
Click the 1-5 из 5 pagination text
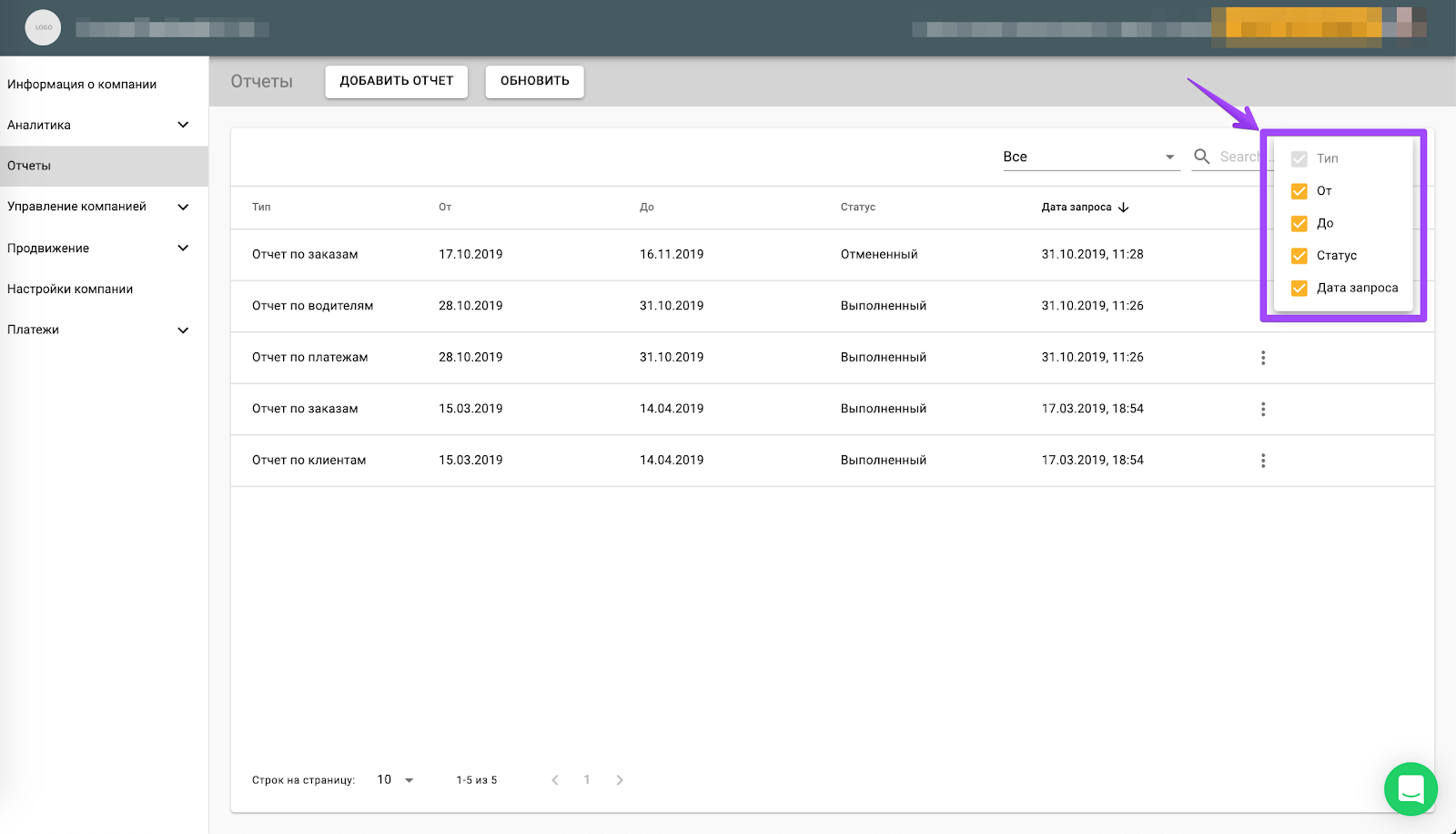(477, 780)
